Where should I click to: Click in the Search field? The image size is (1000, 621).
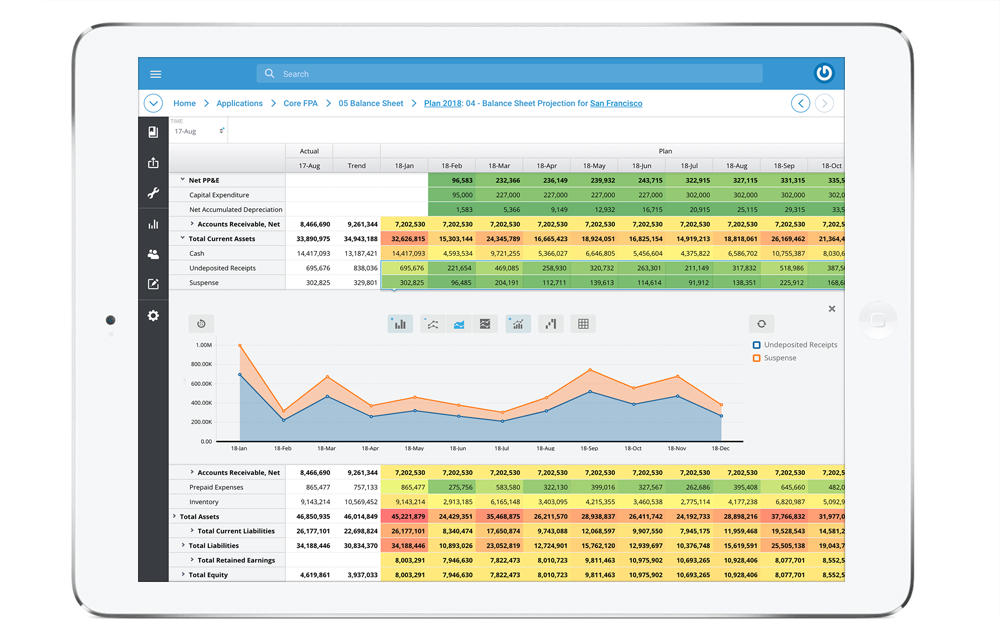tap(510, 73)
